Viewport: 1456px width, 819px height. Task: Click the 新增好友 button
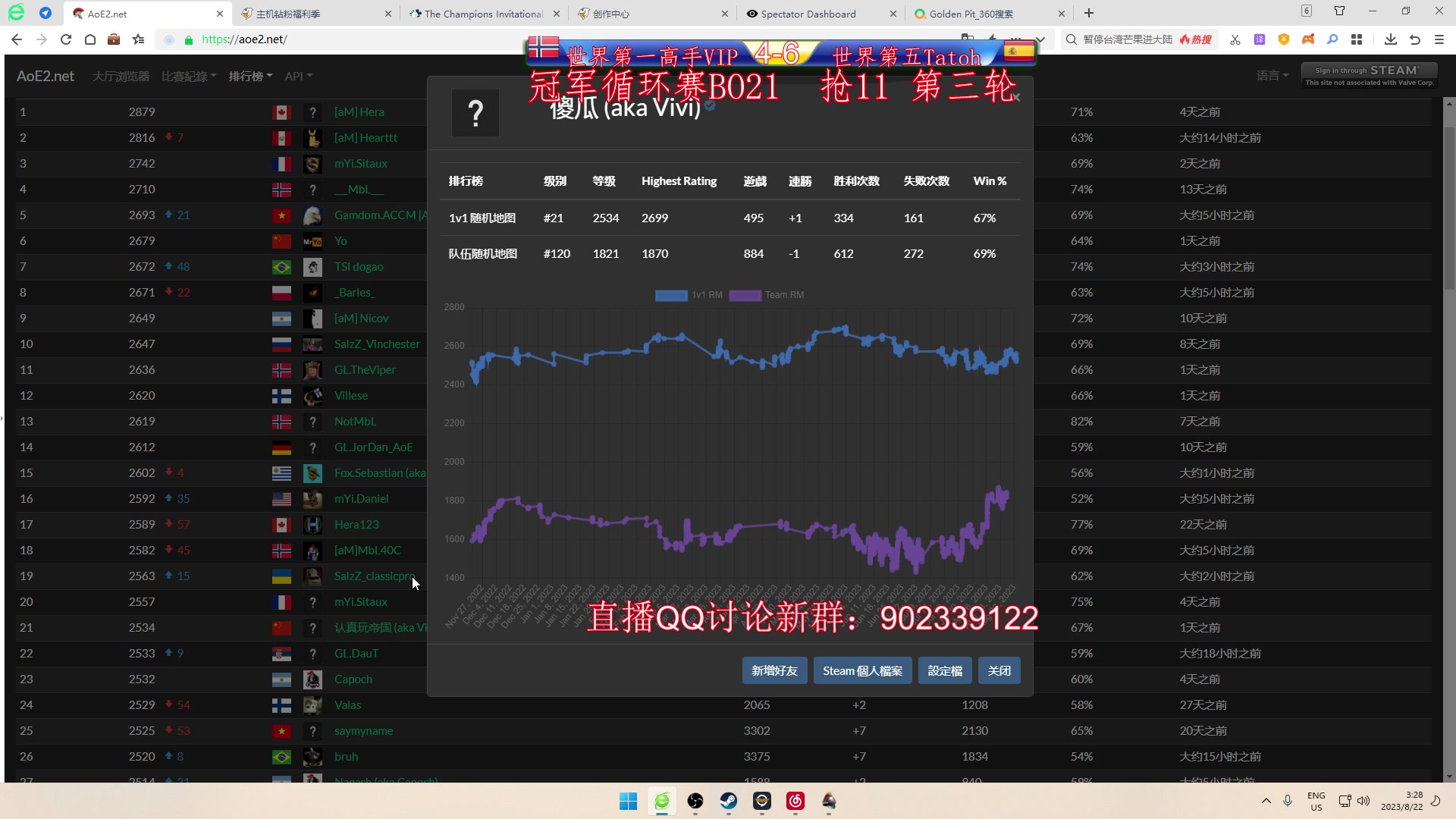point(774,670)
